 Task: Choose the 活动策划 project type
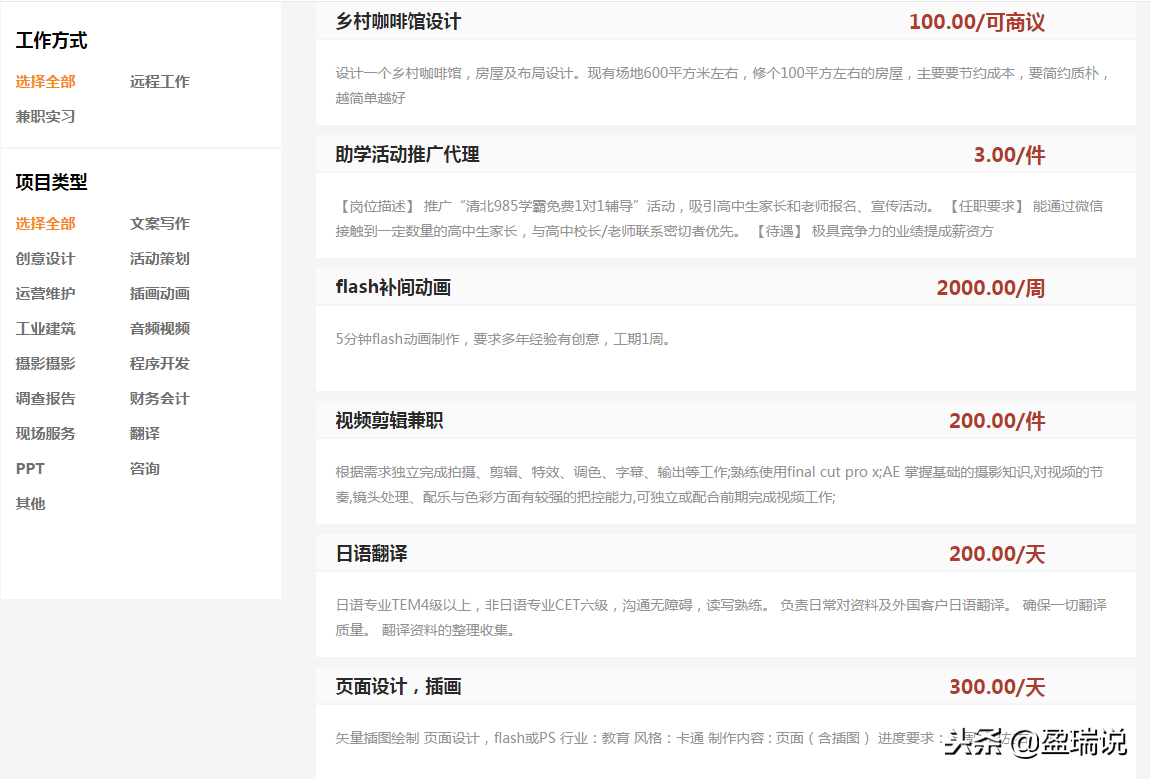pyautogui.click(x=160, y=259)
